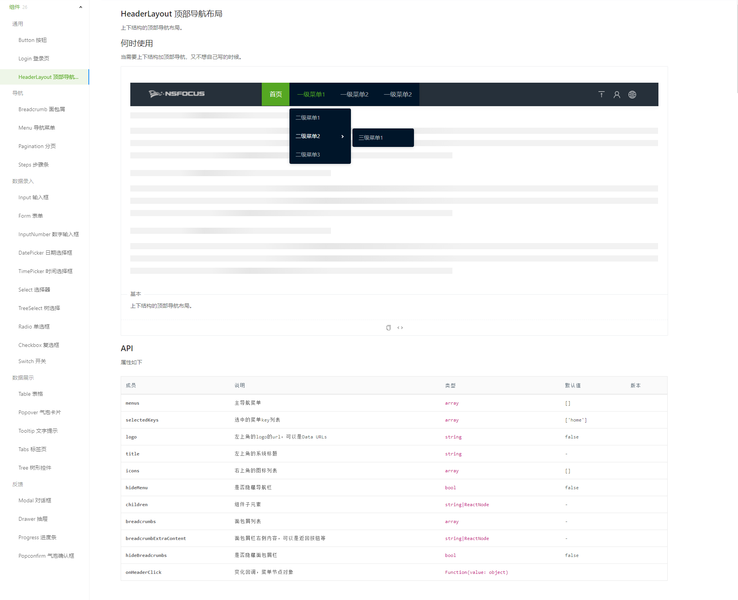Click the NSFOCUS logo in demo header
Viewport: 738px width, 600px height.
(177, 94)
